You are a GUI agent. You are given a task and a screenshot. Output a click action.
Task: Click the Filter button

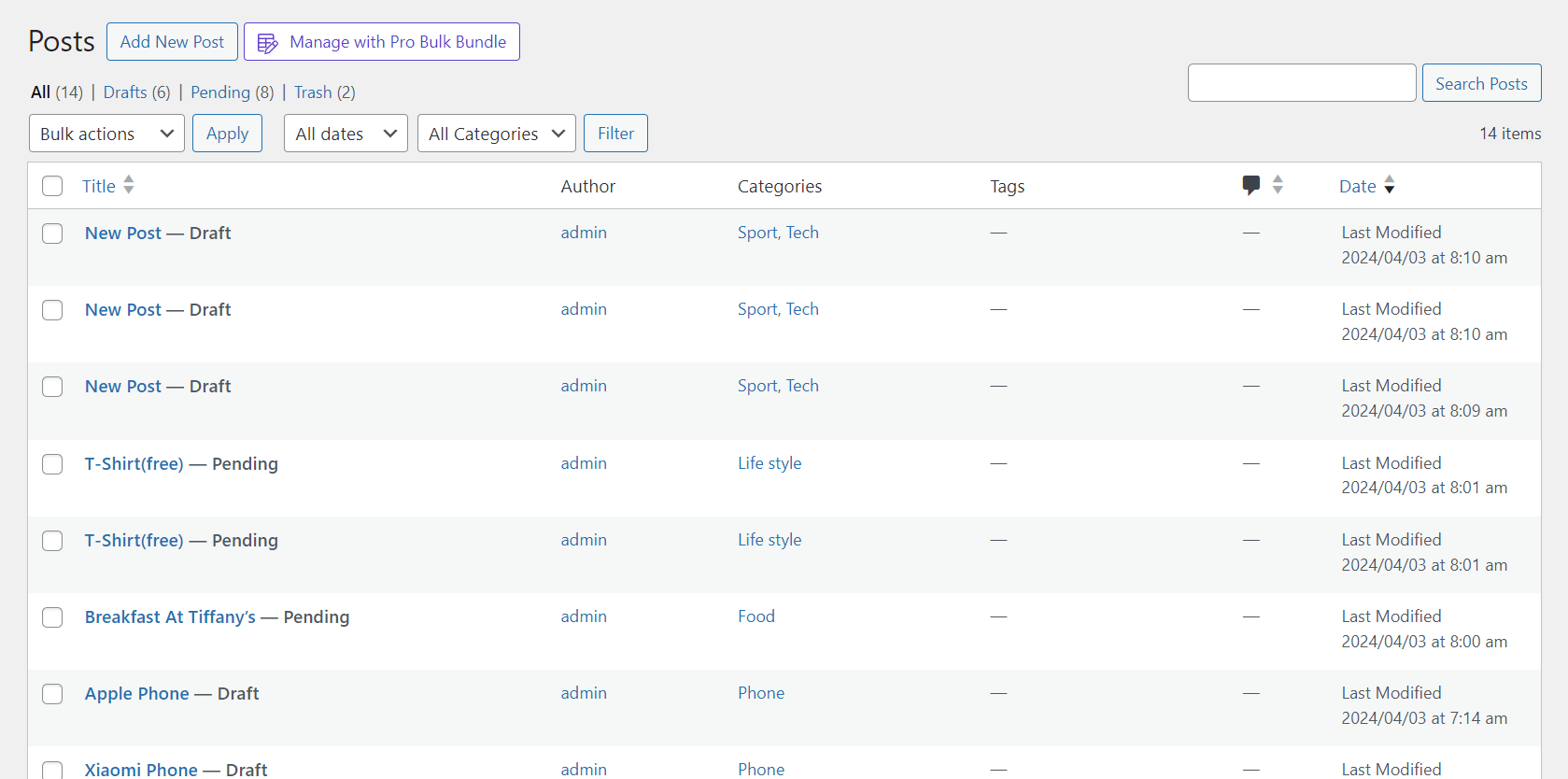coord(615,134)
